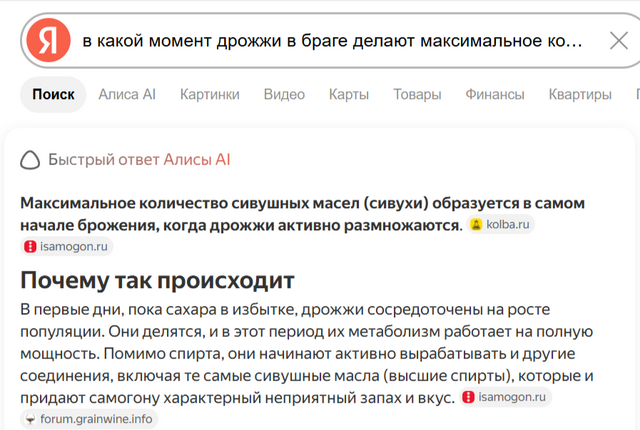Screen dimensions: 640x430
Task: Clear the search query with the X icon
Action: tap(619, 41)
